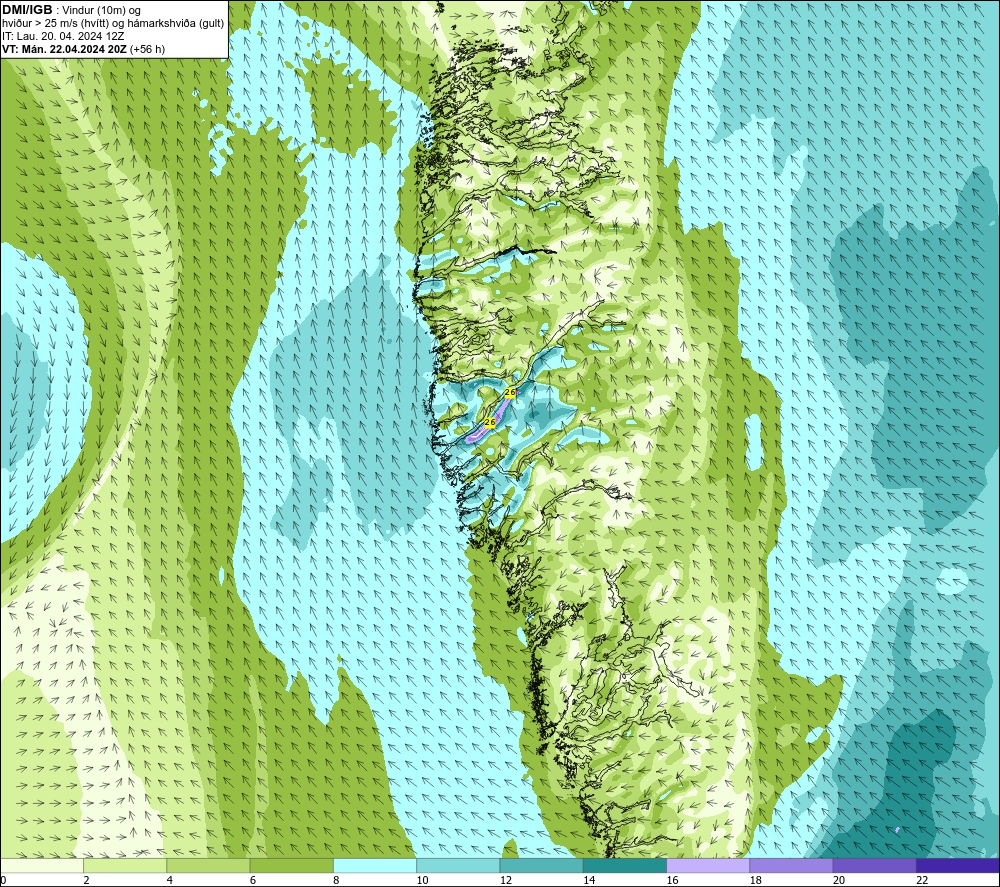Click the legend scale label '2'
Screen dimensions: 1000x887
(x=86, y=880)
